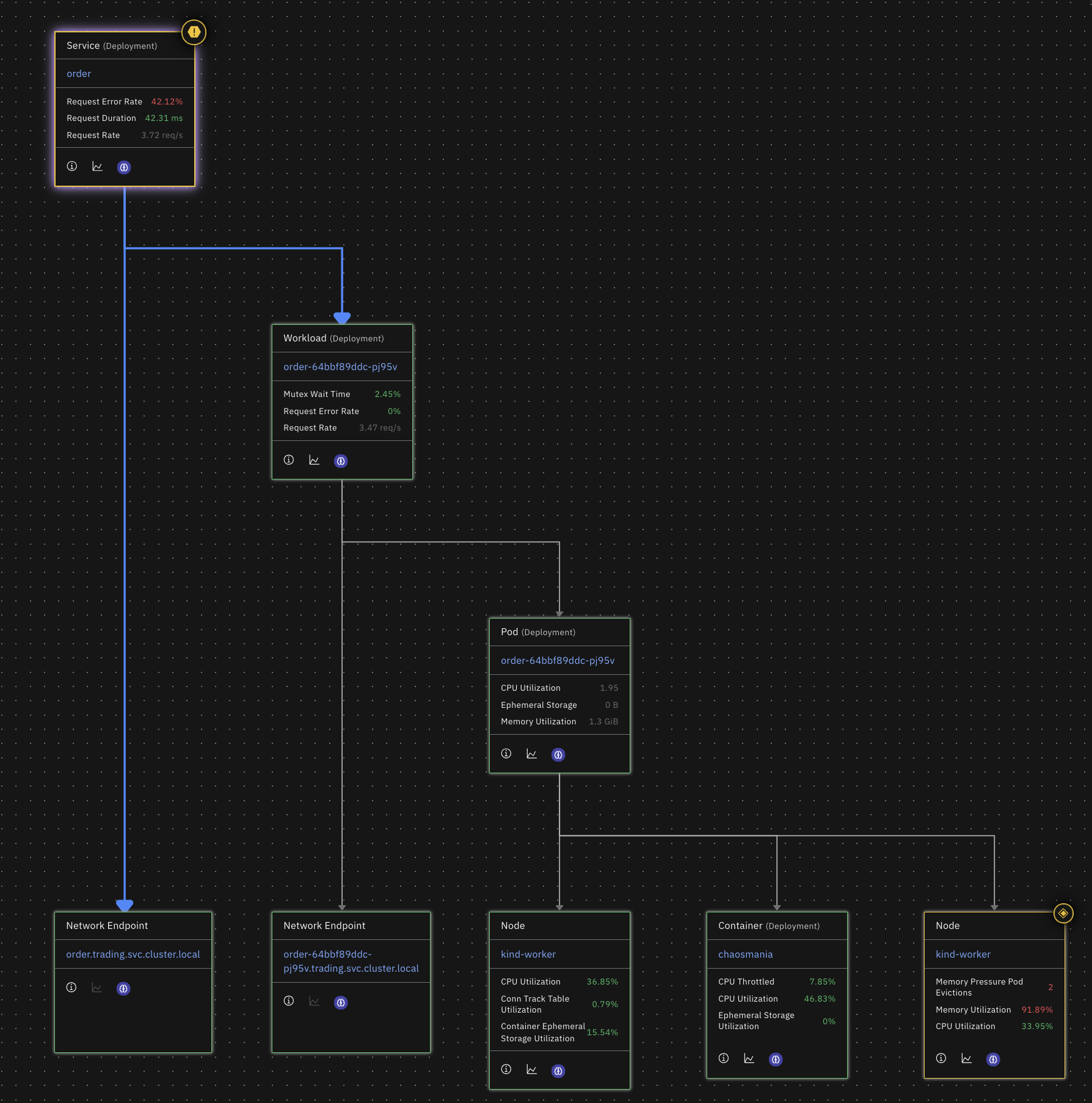This screenshot has width=1092, height=1103.
Task: View metrics chart on the Workload card
Action: [314, 460]
